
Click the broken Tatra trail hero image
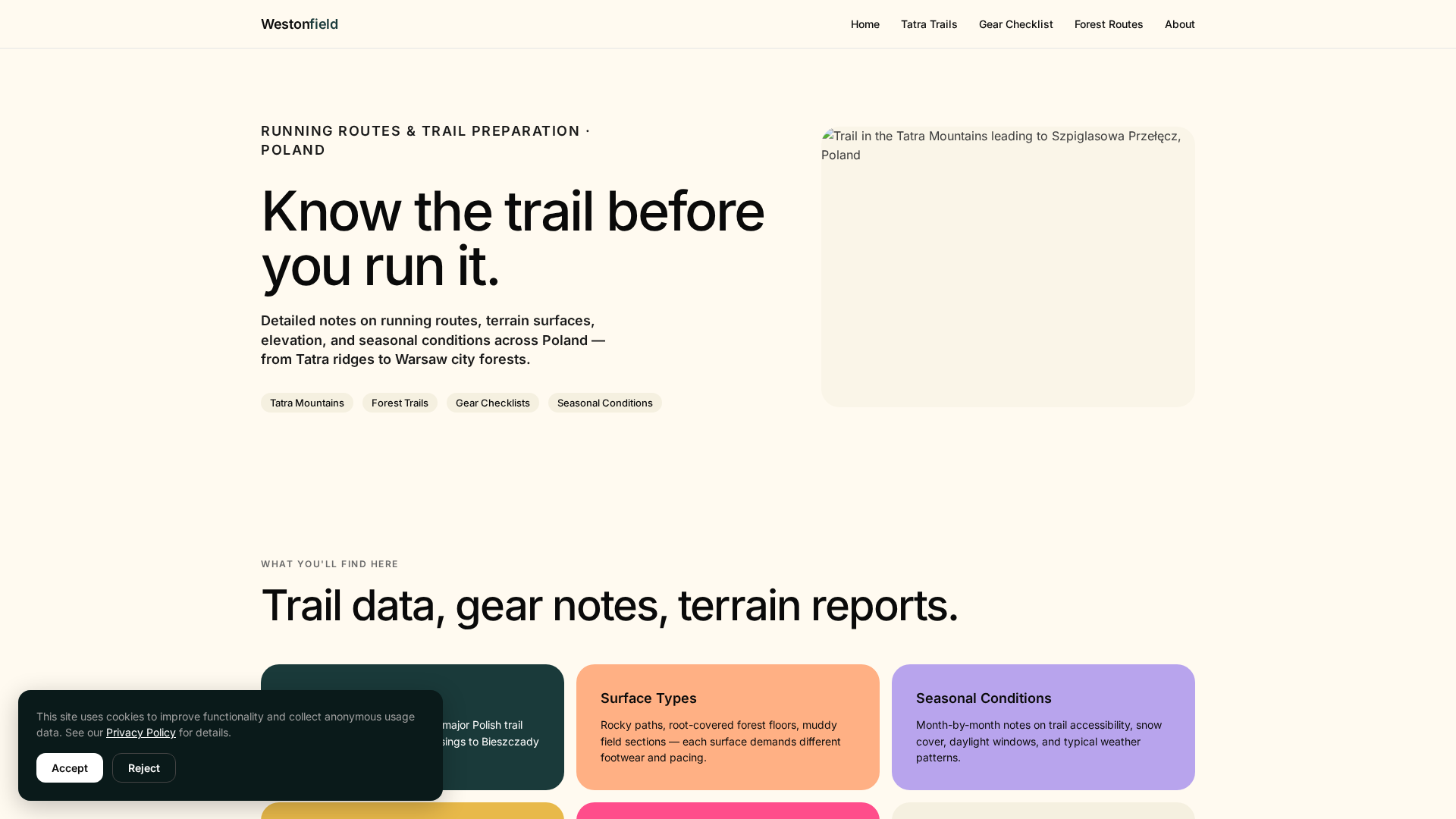click(1008, 267)
